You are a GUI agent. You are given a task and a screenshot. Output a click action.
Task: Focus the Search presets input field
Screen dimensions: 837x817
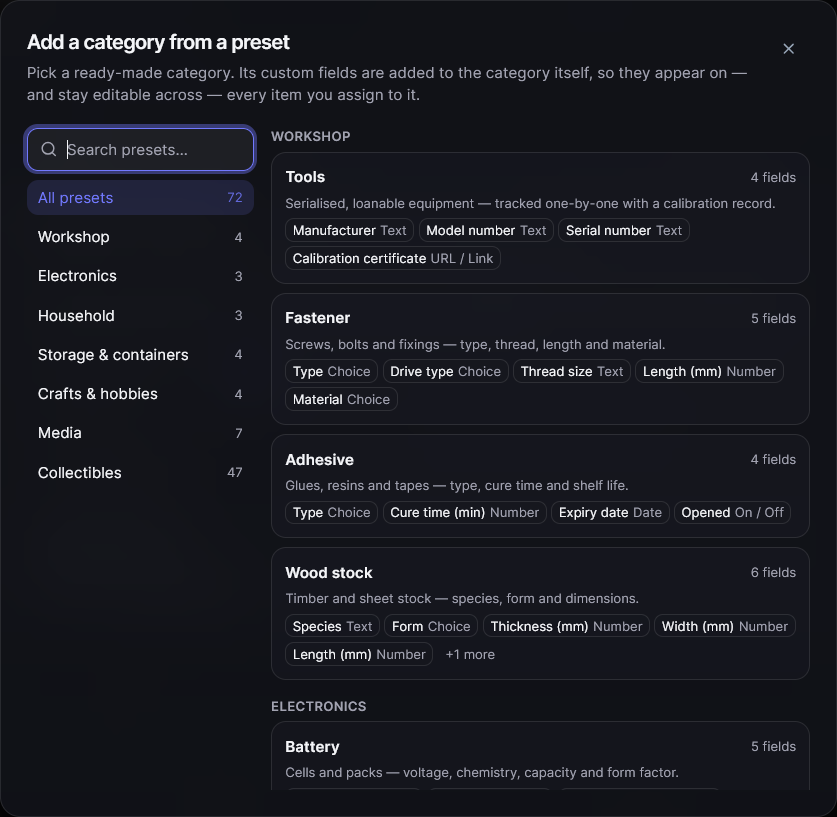(x=140, y=149)
